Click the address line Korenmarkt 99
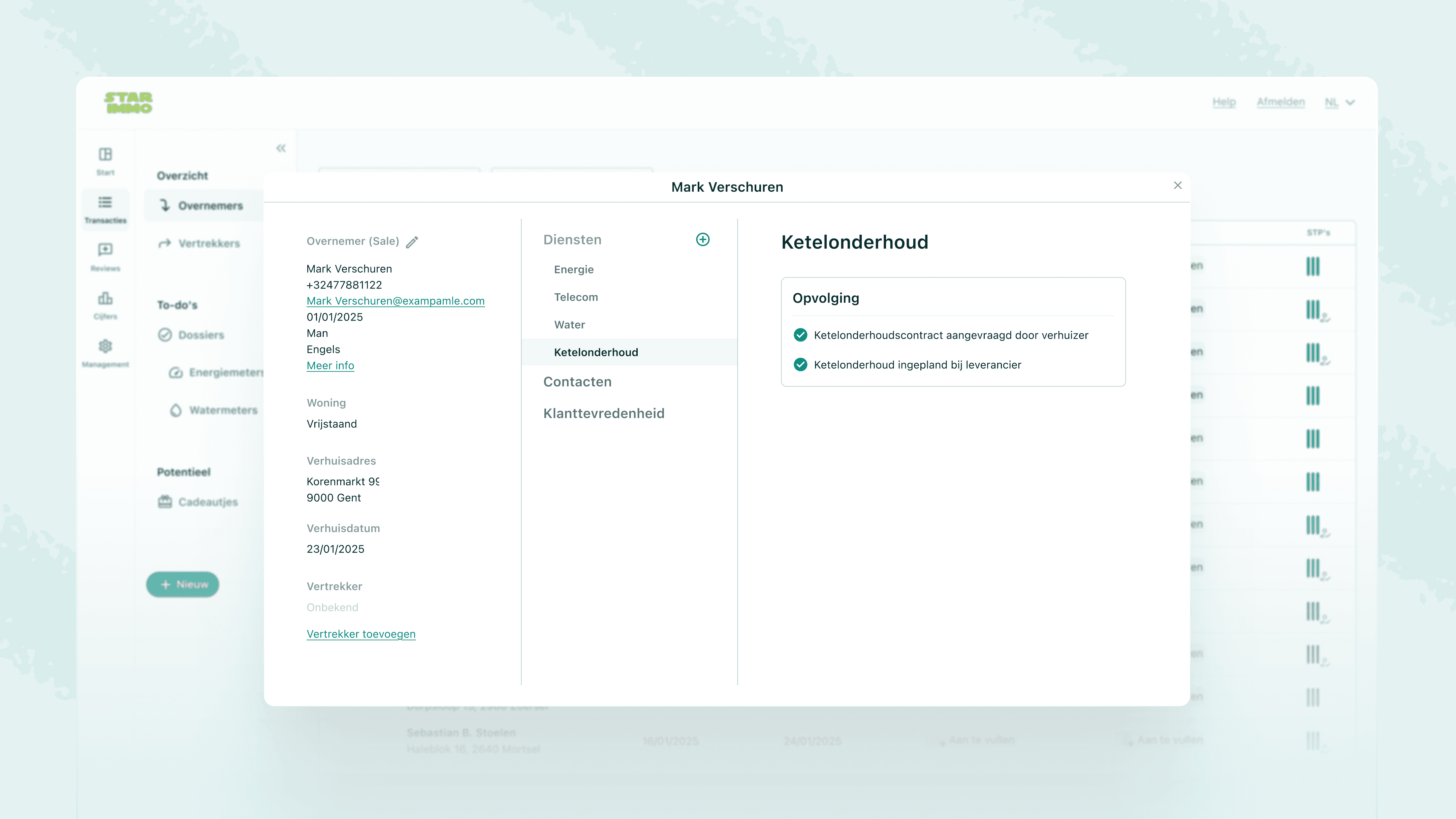The height and width of the screenshot is (819, 1456). [x=343, y=482]
